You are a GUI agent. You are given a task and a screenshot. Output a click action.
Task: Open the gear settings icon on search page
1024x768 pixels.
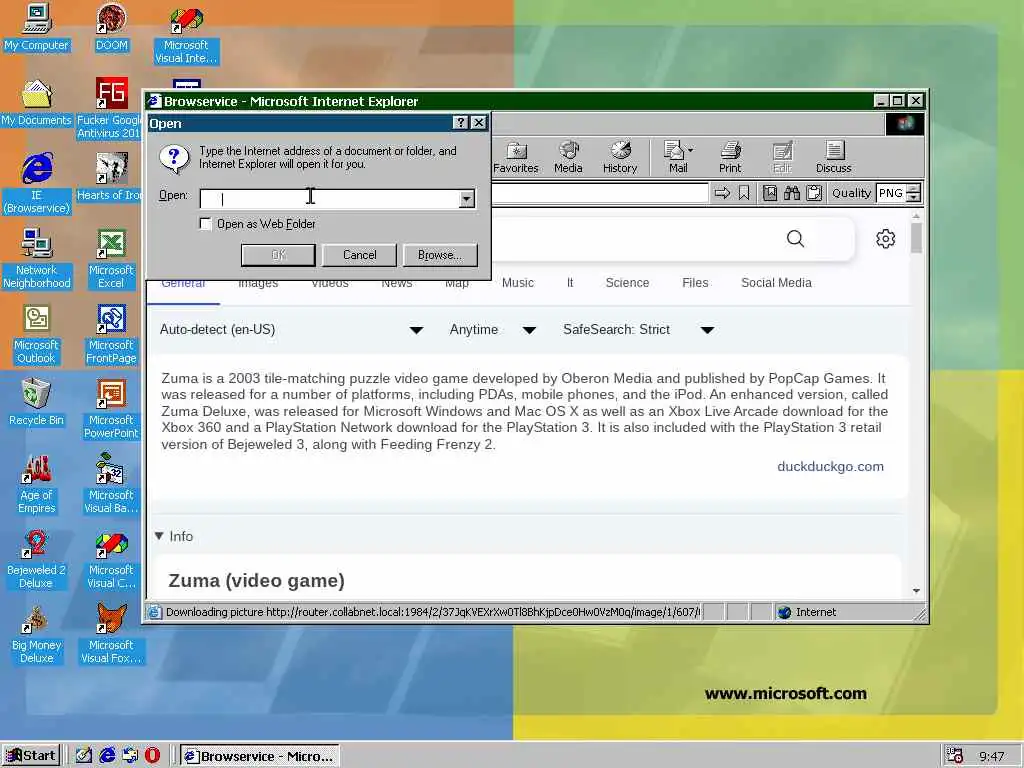886,238
